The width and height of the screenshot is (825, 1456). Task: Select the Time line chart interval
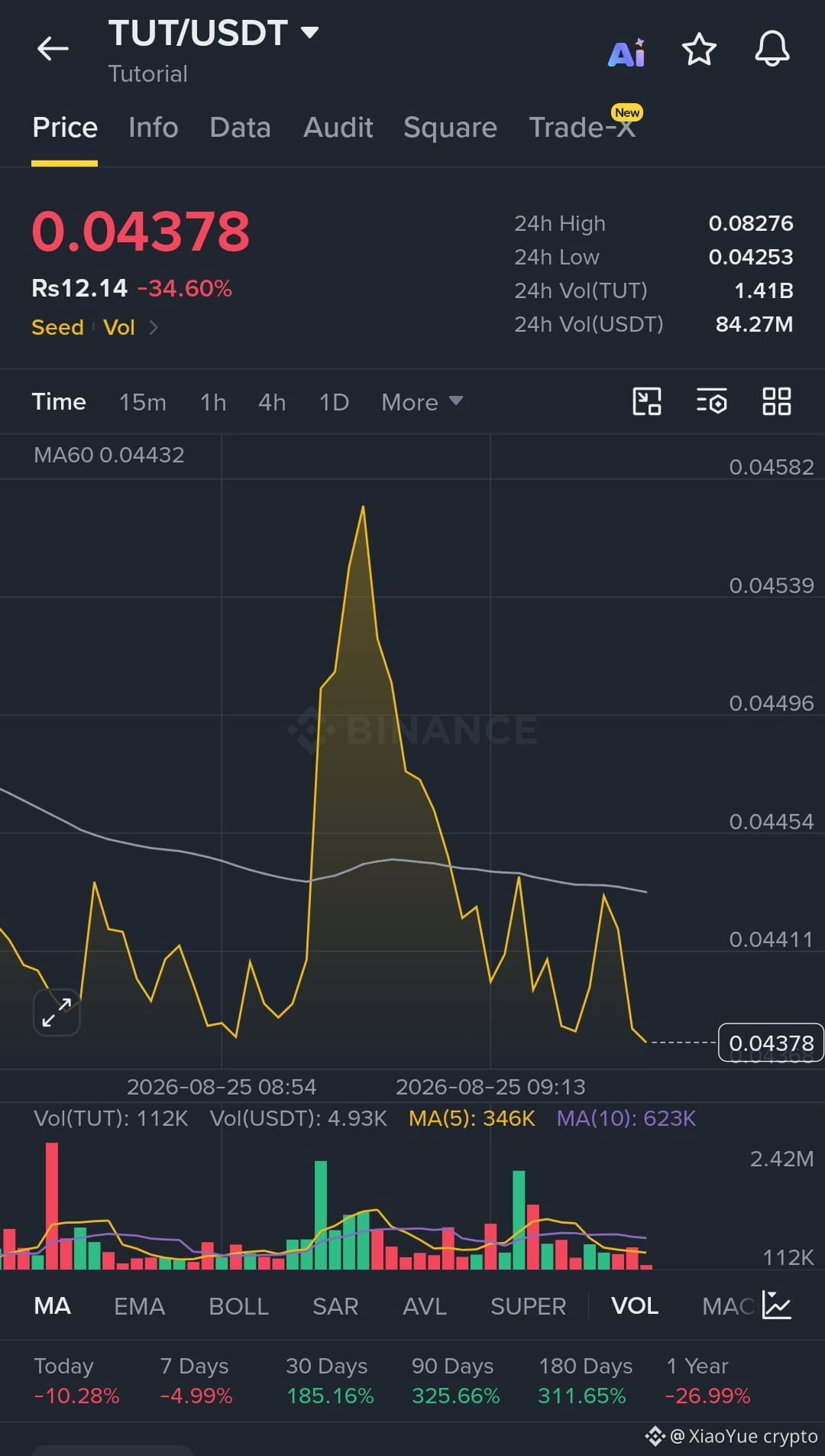(x=59, y=402)
